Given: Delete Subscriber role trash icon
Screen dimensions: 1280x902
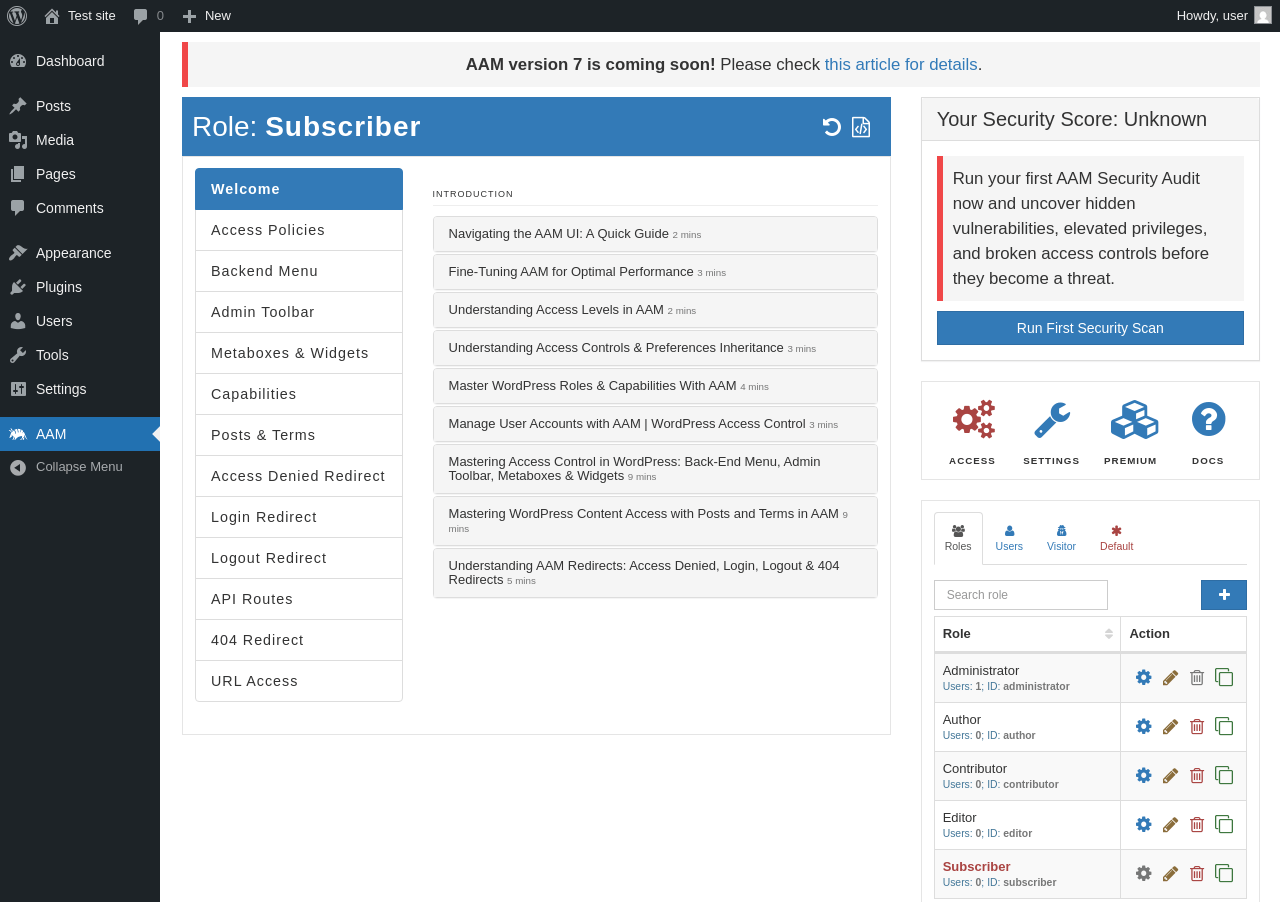Looking at the screenshot, I should [1197, 873].
